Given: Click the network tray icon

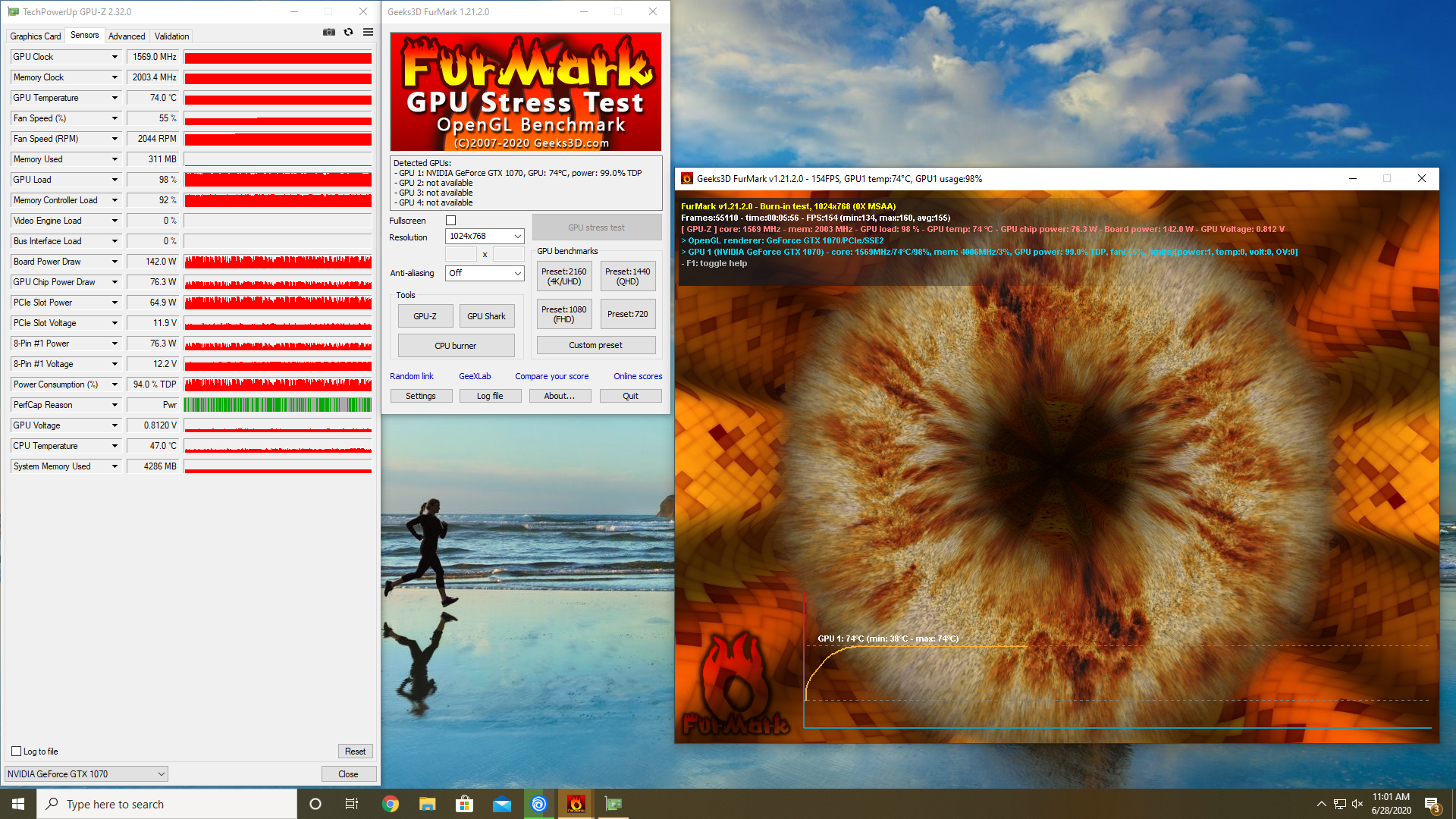Looking at the screenshot, I should coord(1340,804).
